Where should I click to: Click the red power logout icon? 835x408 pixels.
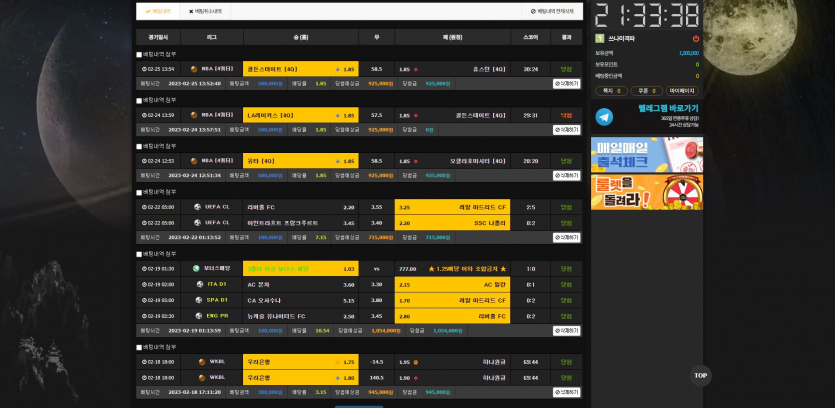pyautogui.click(x=696, y=38)
